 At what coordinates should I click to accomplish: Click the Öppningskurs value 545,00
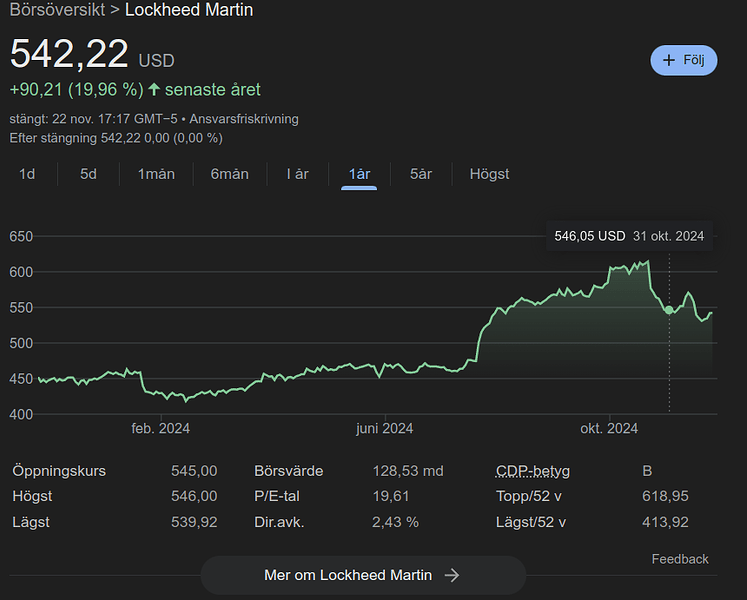tap(194, 471)
